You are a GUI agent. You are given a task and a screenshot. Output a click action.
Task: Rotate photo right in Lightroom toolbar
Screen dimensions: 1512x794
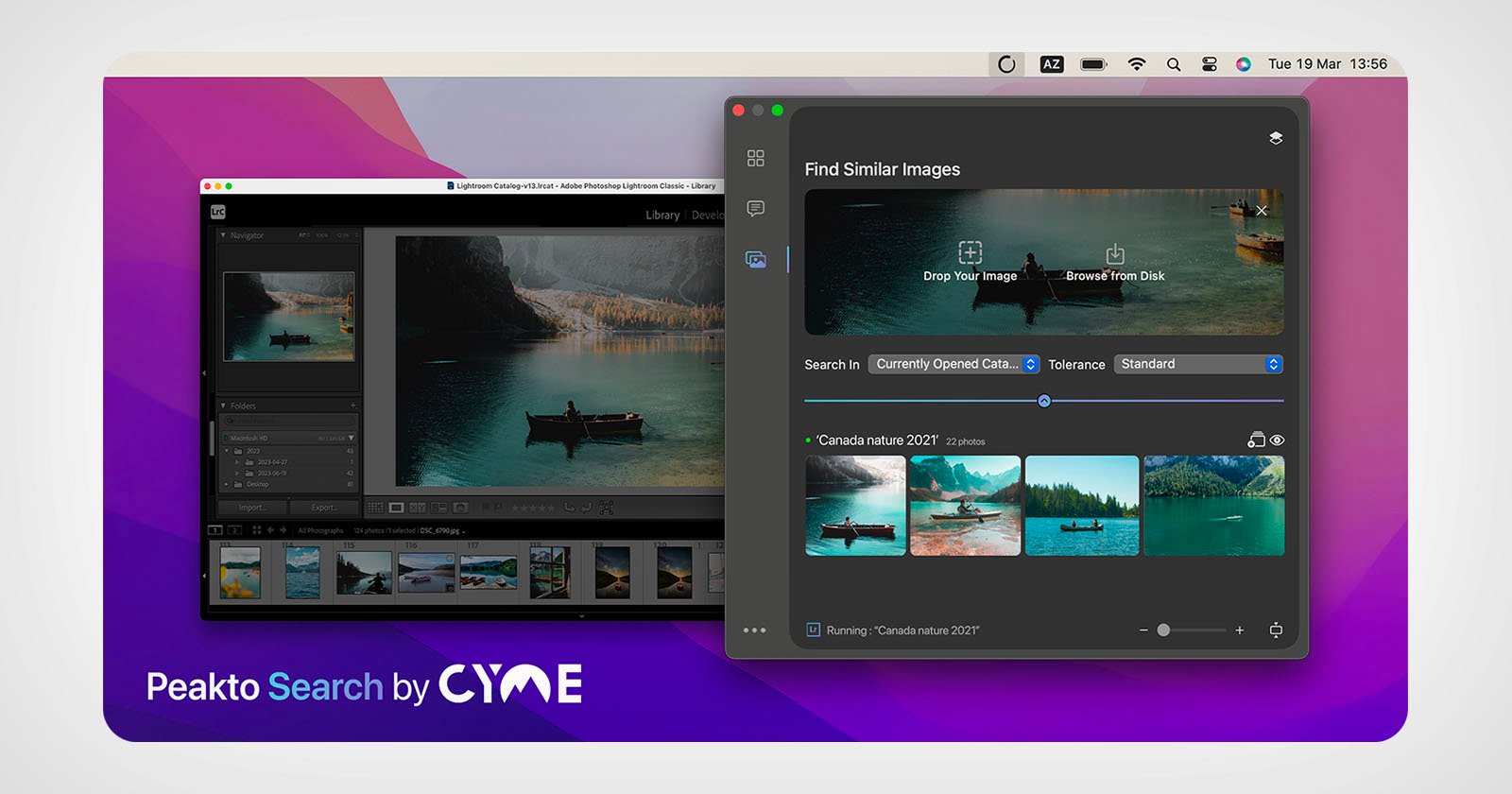[x=586, y=508]
